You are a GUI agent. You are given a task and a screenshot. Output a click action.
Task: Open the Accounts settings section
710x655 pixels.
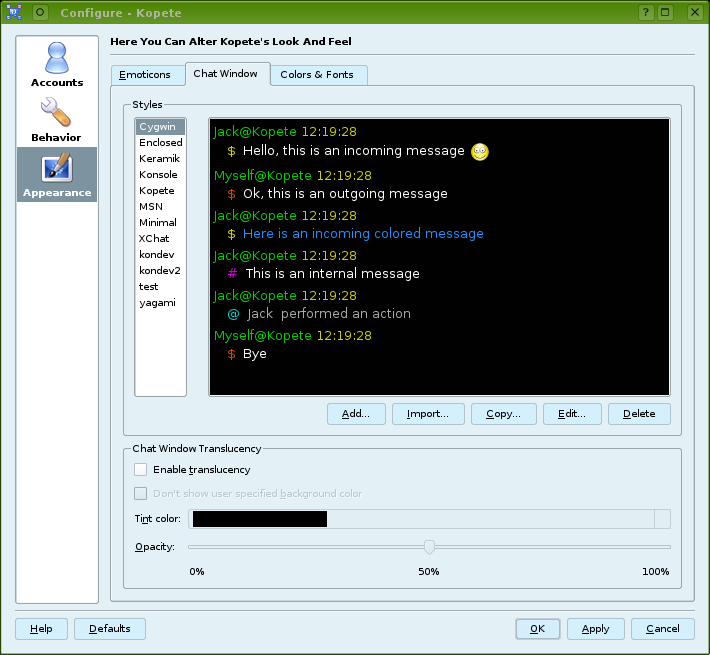57,64
